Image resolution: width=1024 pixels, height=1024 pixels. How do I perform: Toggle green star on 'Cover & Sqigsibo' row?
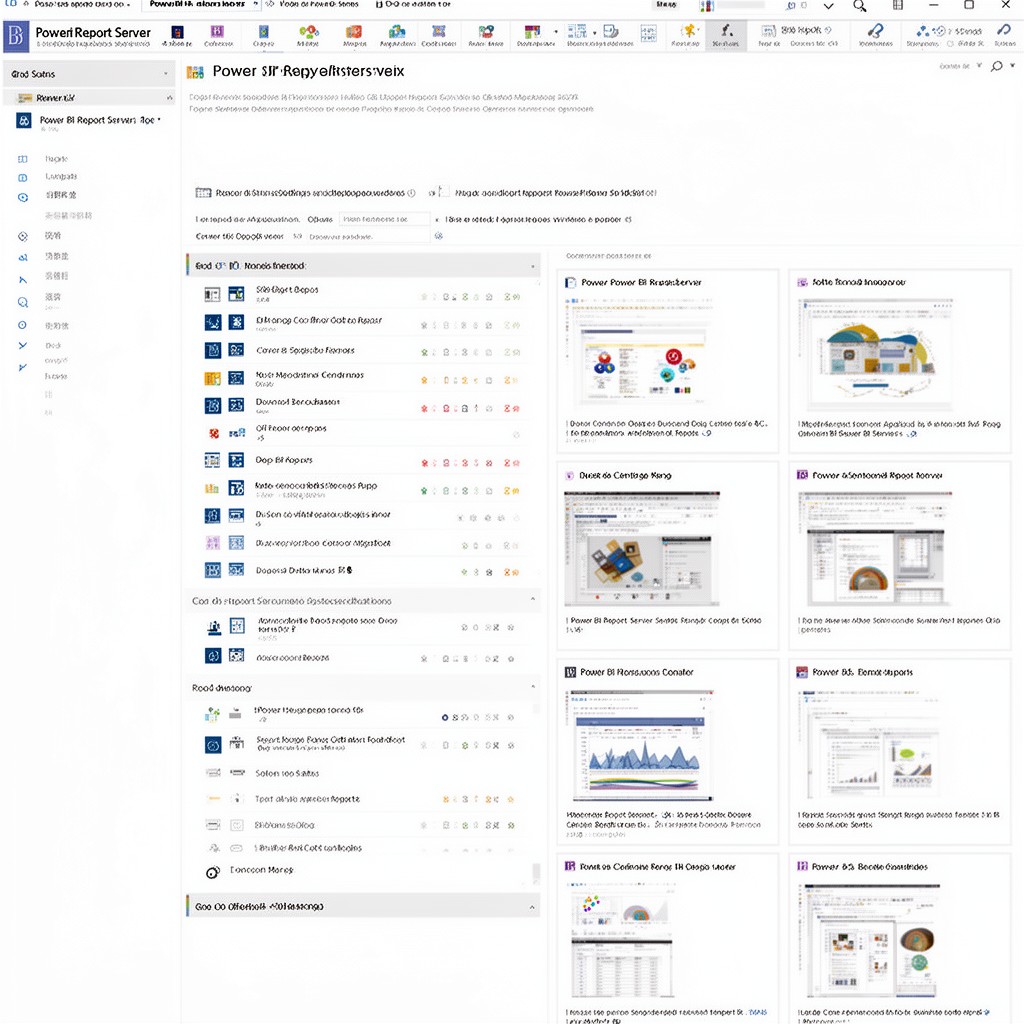[x=424, y=352]
